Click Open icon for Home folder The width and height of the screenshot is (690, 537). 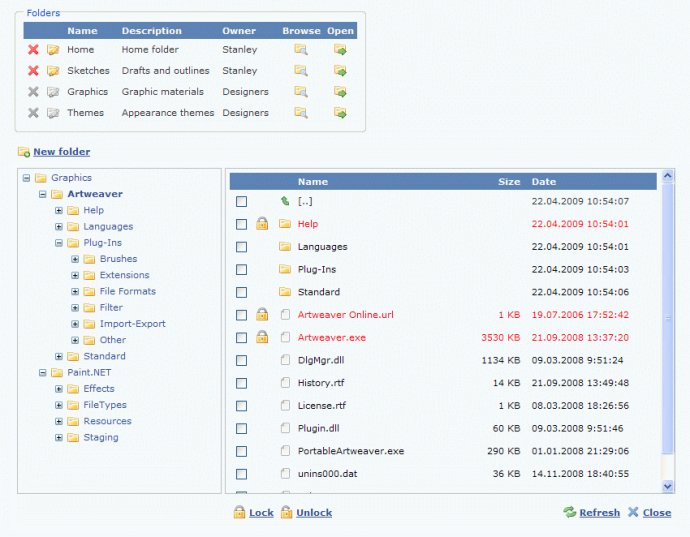pyautogui.click(x=340, y=49)
